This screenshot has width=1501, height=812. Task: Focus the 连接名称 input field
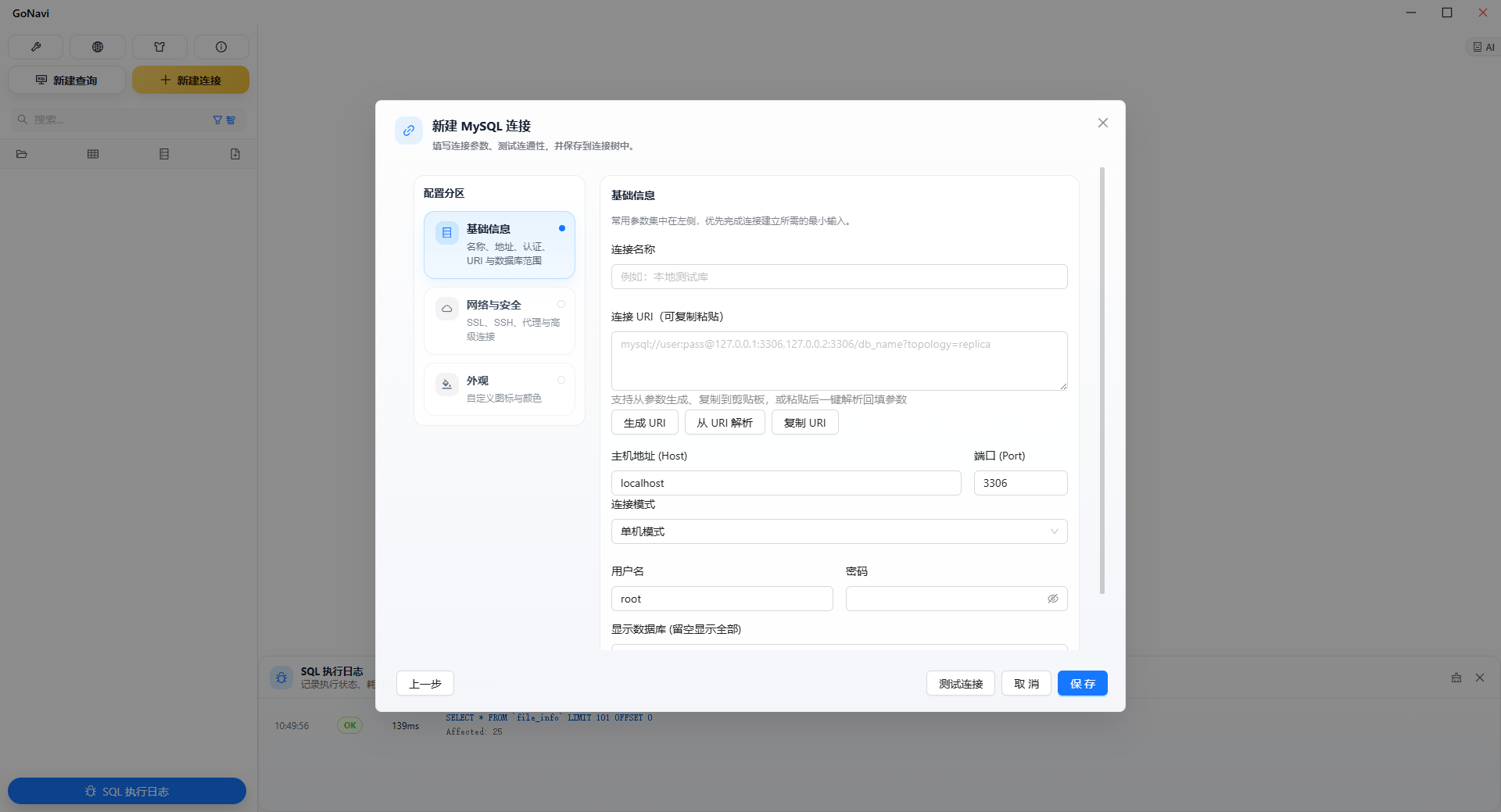click(x=839, y=277)
